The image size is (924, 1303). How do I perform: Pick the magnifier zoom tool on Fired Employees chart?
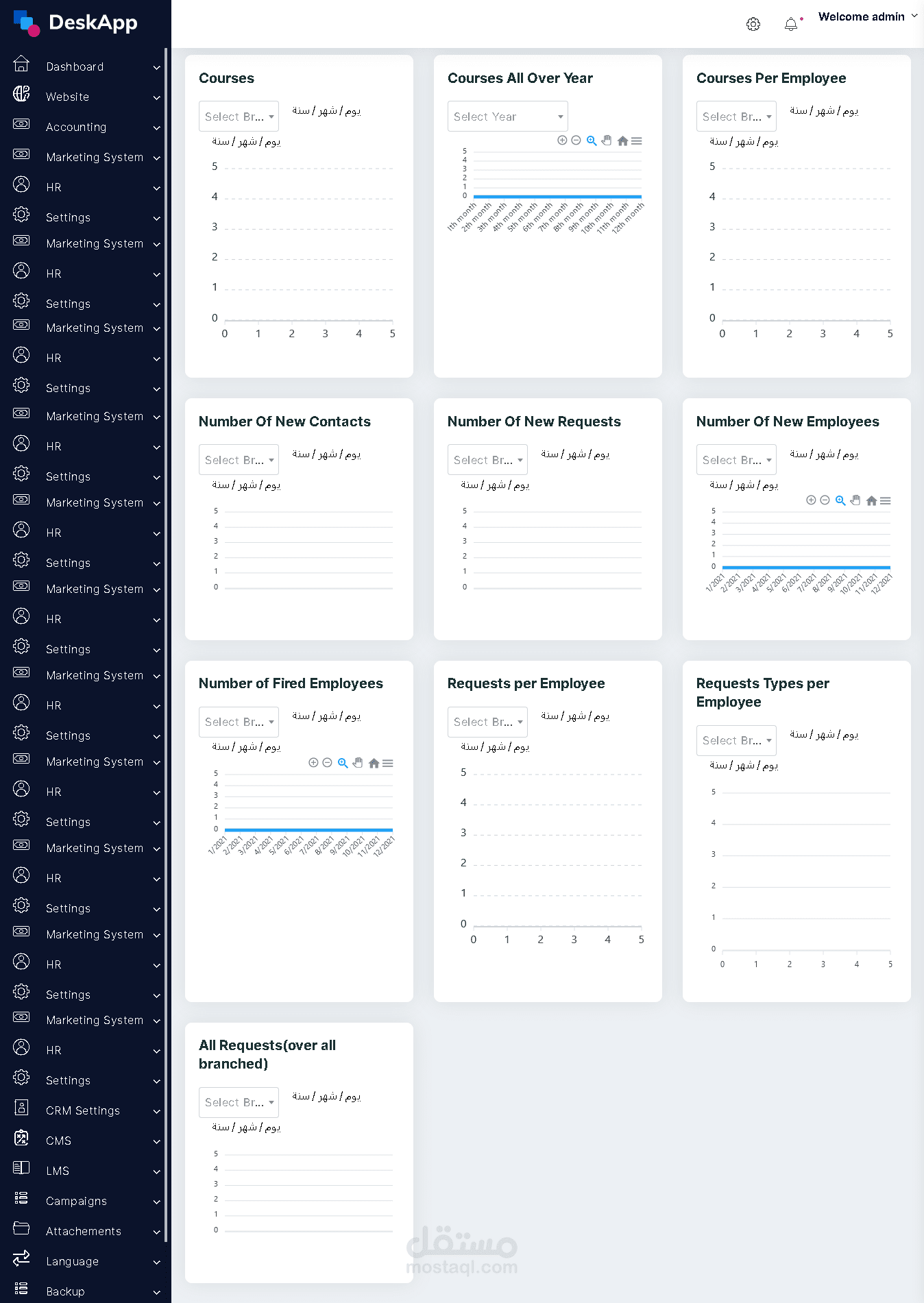tap(343, 763)
